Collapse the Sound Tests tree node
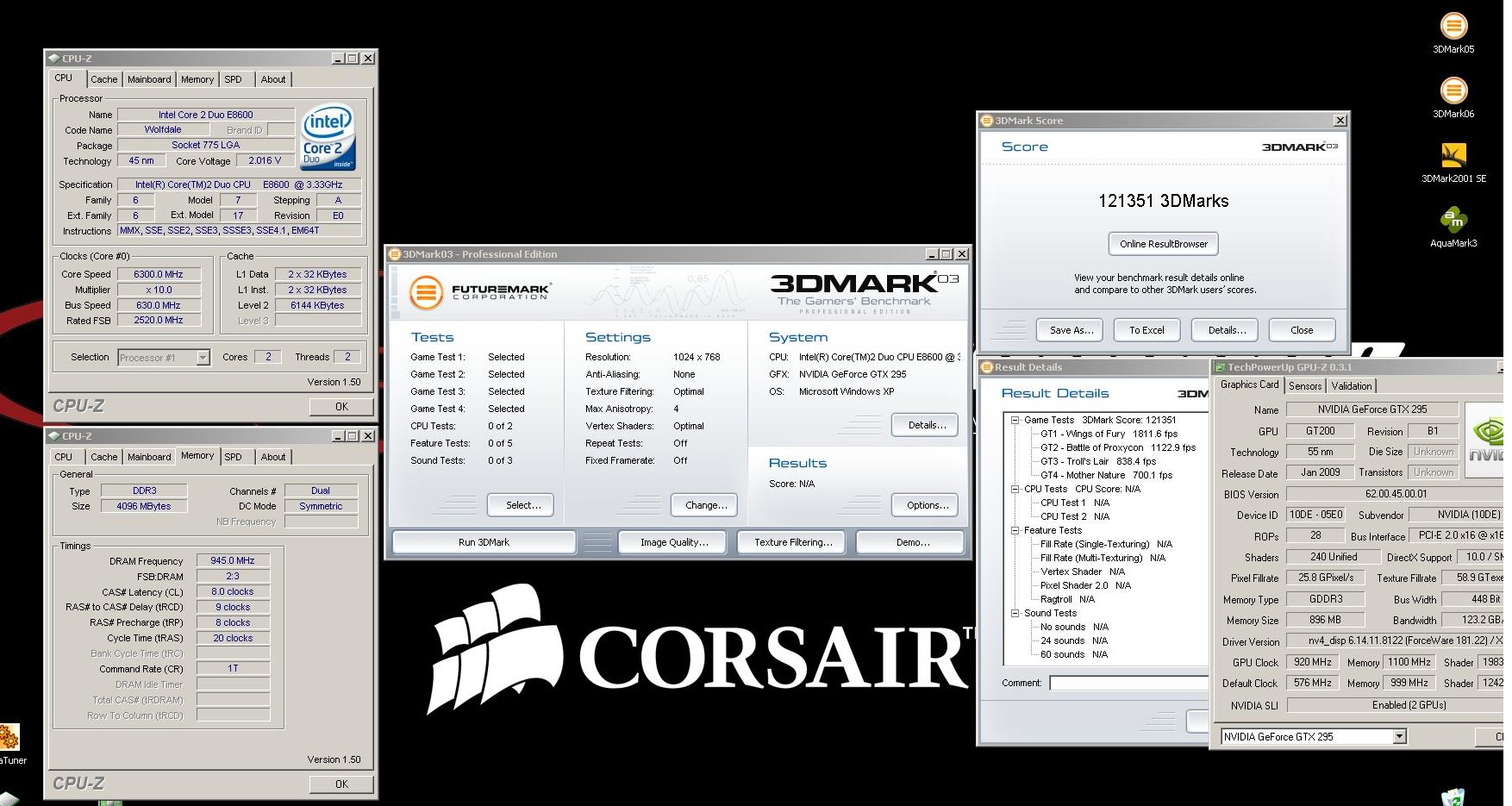The image size is (1512, 806). (1015, 613)
